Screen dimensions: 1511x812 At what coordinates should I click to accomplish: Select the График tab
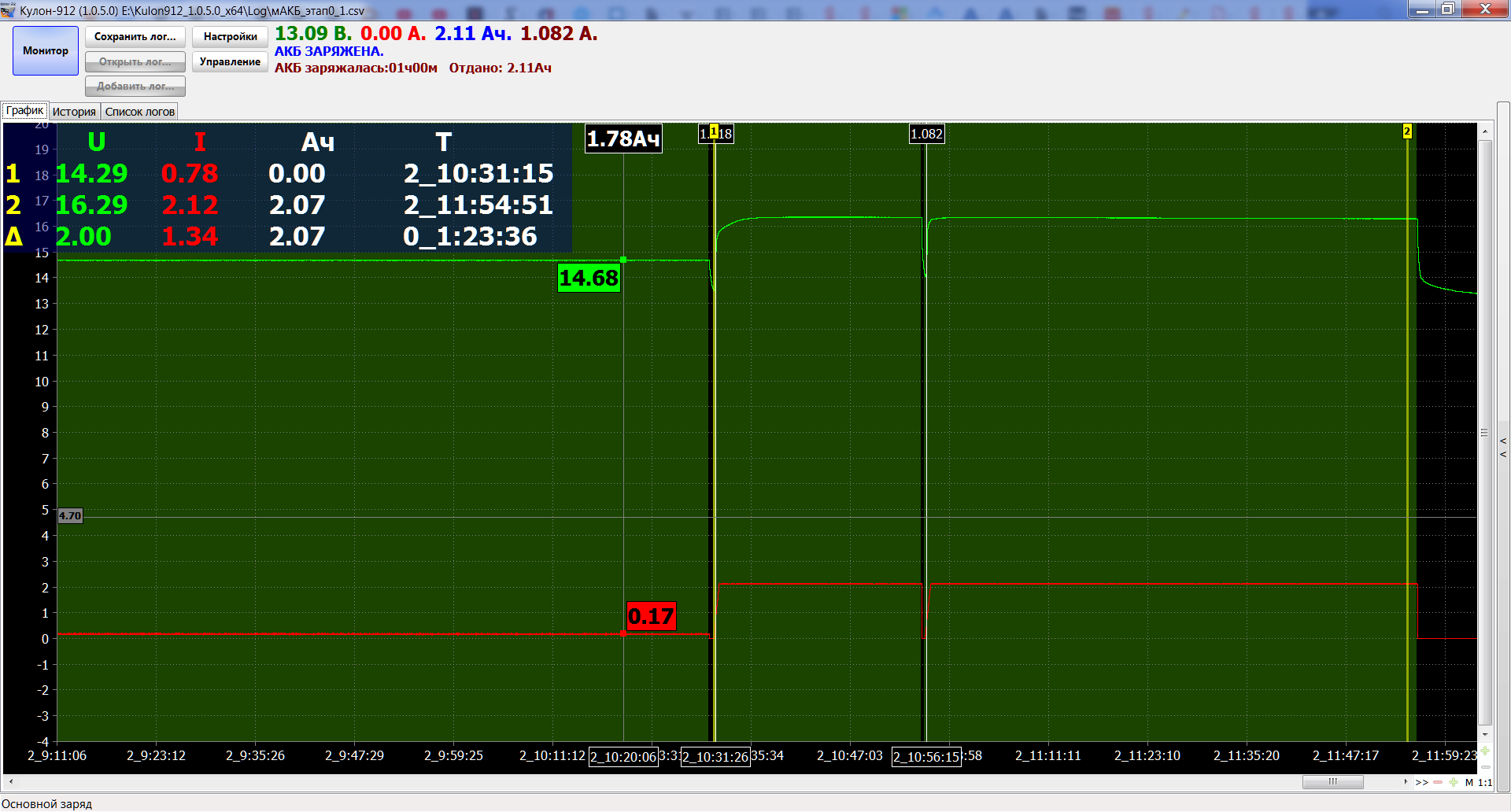point(24,111)
